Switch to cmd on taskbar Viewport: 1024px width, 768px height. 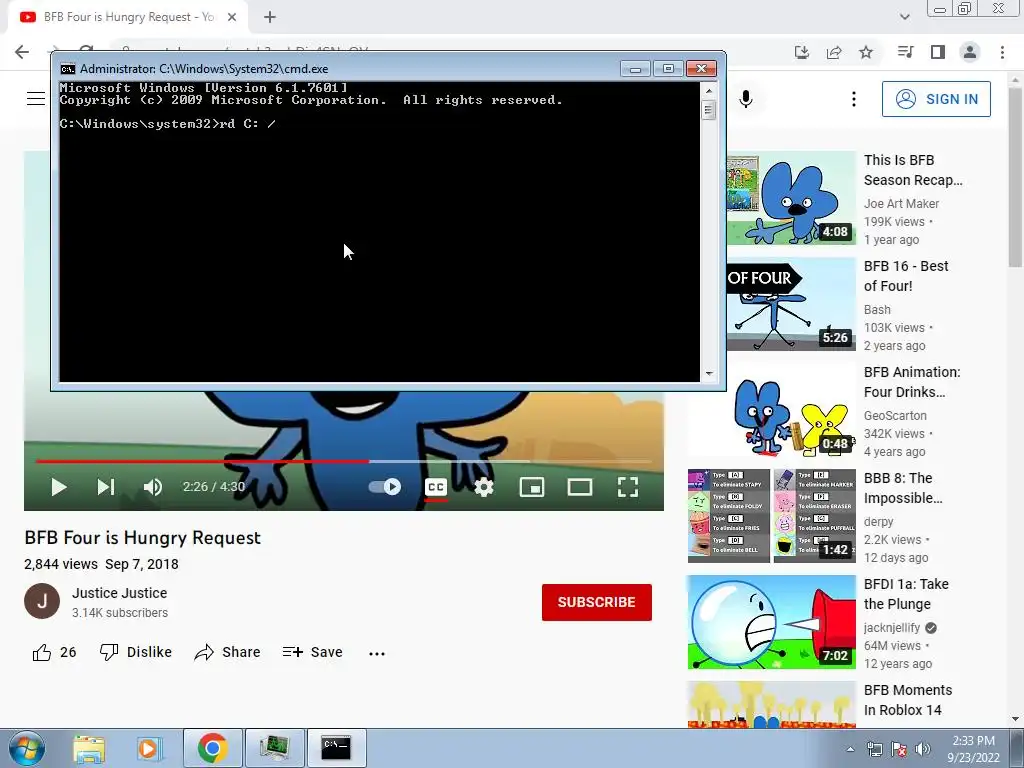[x=336, y=748]
